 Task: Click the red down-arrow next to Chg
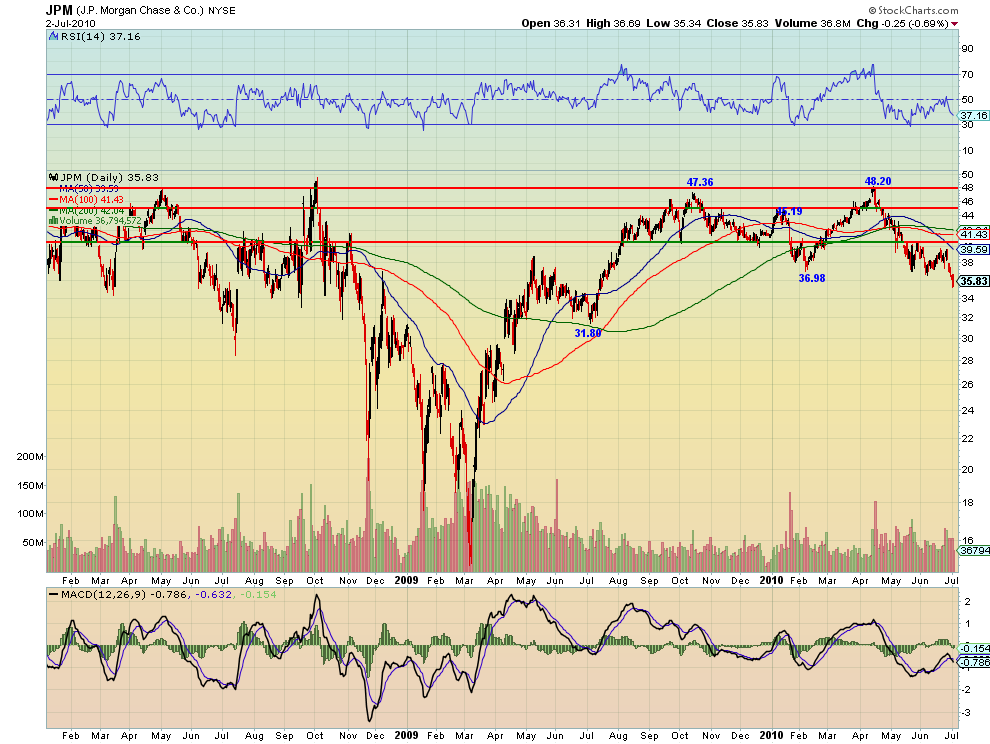955,23
